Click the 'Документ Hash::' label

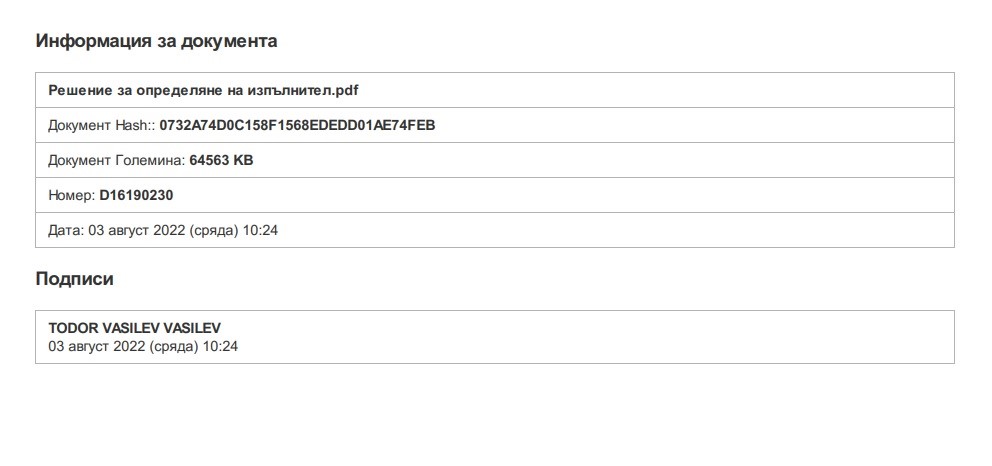[x=101, y=125]
